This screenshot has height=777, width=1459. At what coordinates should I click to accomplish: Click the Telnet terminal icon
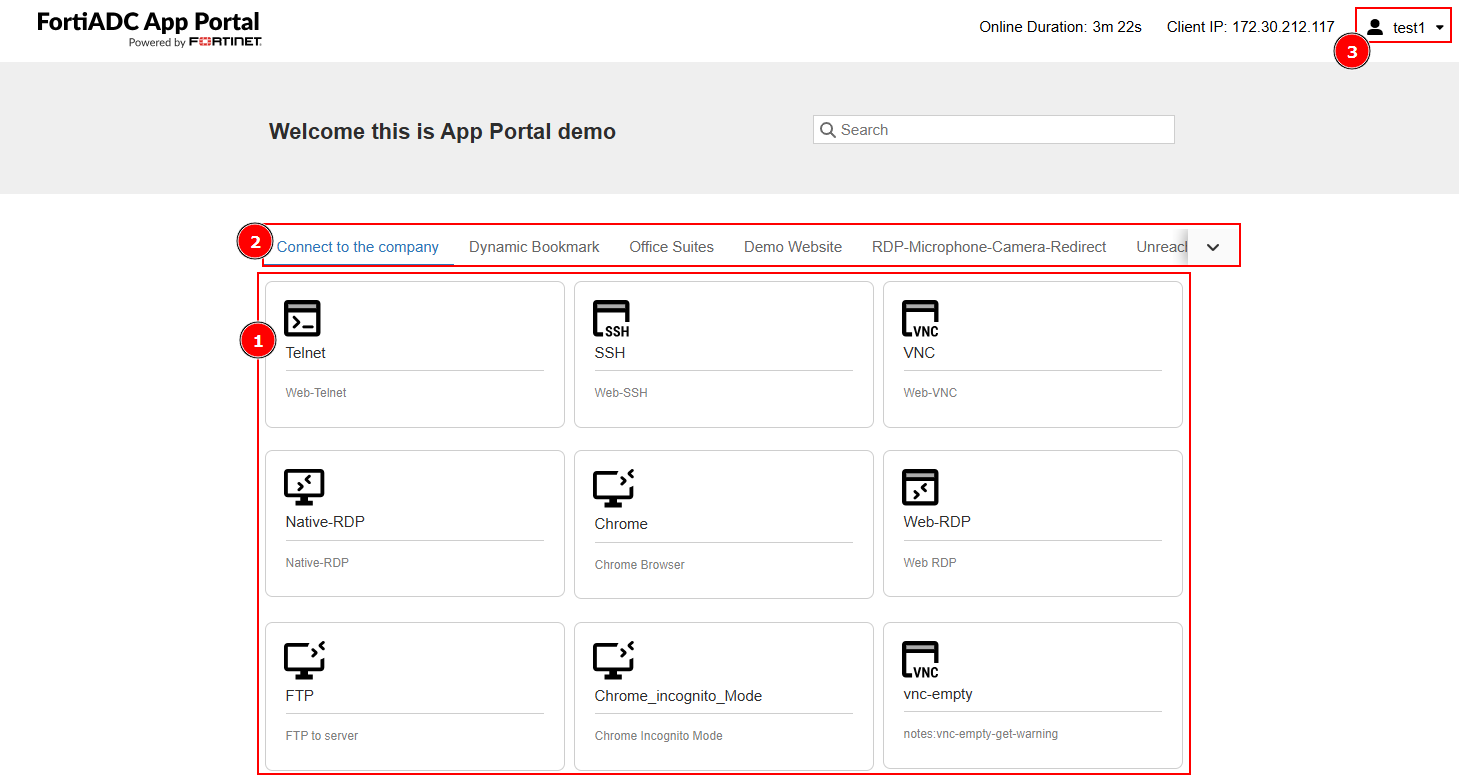coord(303,318)
